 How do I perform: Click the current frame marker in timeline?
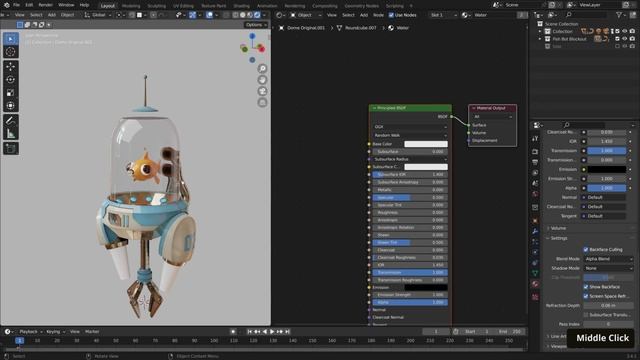click(x=20, y=340)
